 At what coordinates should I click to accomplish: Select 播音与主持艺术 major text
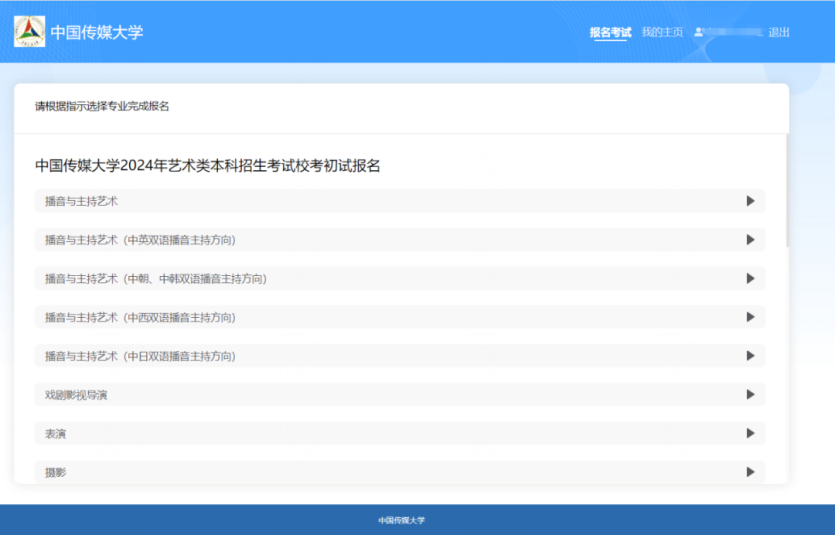(x=81, y=201)
